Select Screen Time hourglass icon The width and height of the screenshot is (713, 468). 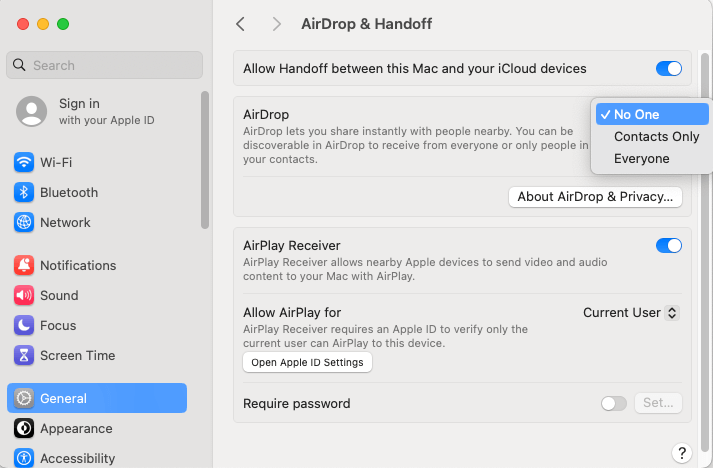tap(24, 355)
